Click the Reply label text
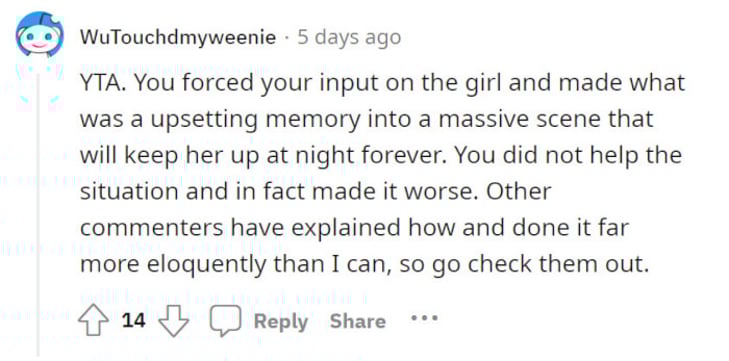The width and height of the screenshot is (729, 361). 281,321
